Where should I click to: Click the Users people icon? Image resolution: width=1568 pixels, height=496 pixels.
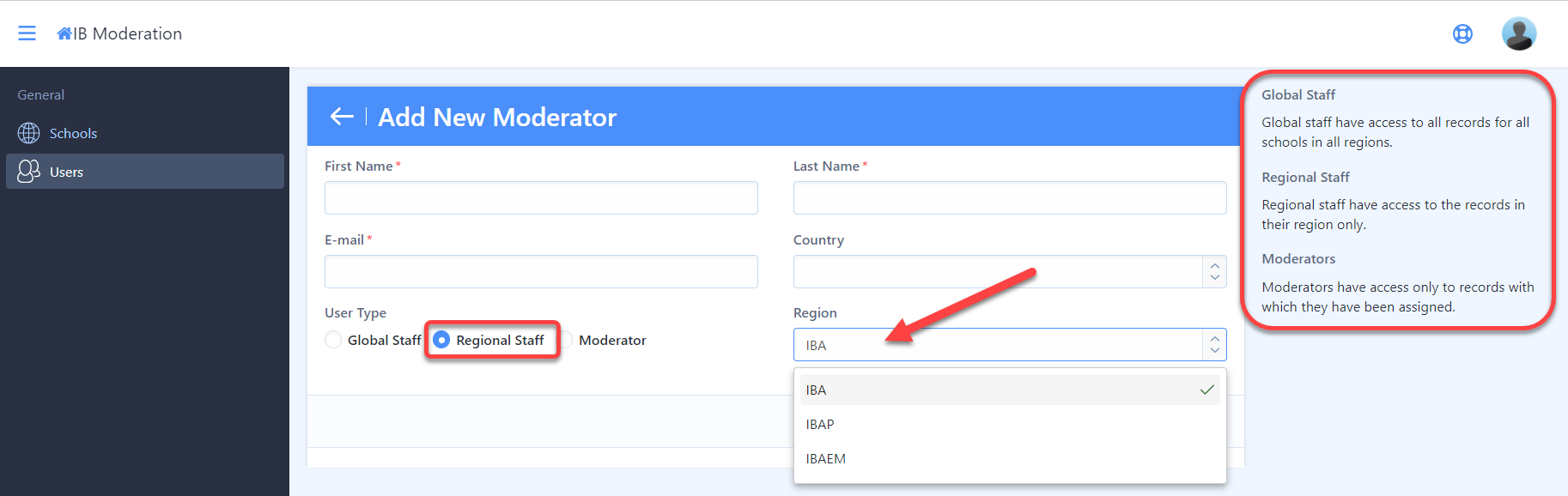29,172
